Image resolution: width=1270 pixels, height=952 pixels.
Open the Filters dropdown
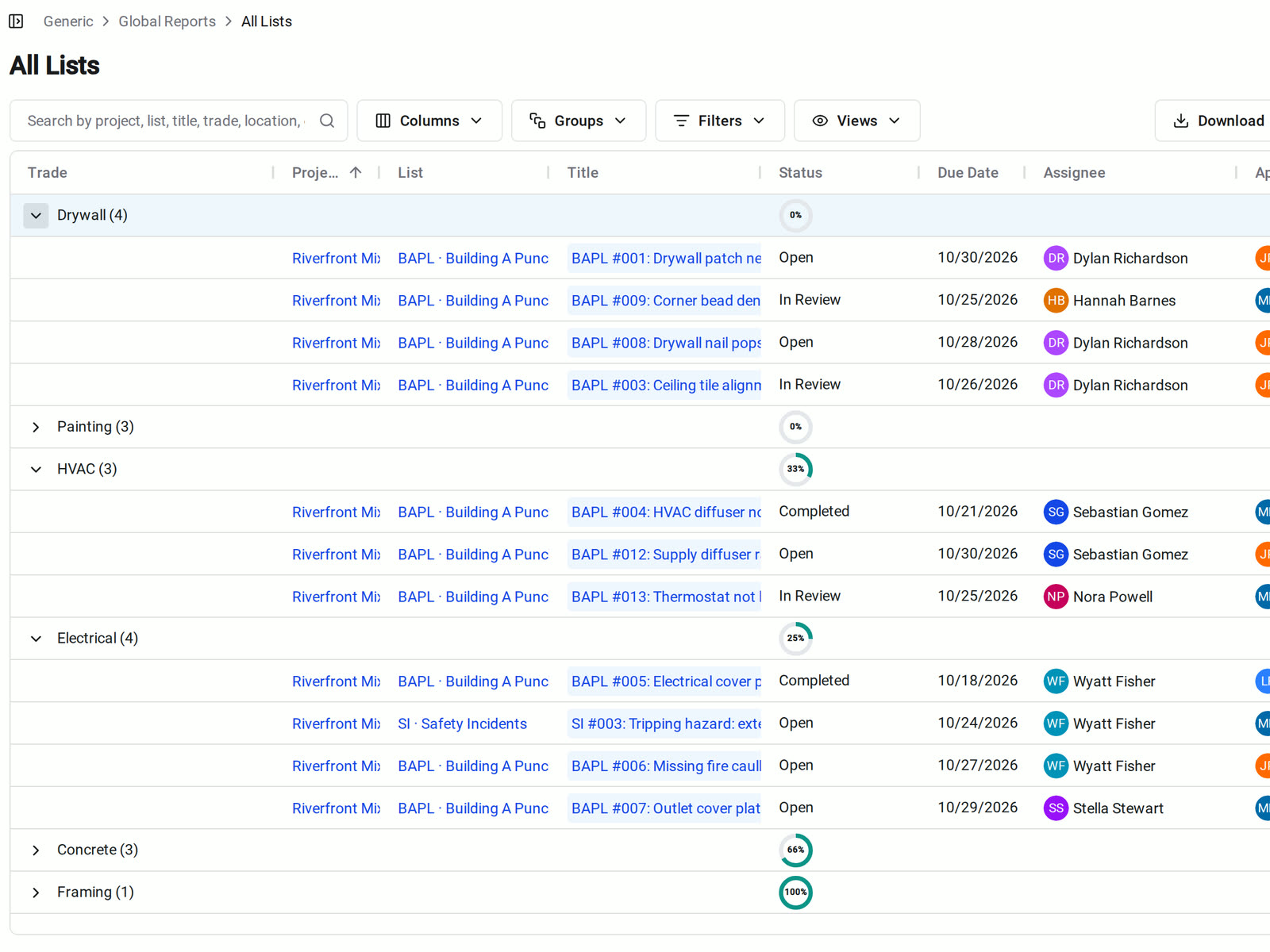720,121
